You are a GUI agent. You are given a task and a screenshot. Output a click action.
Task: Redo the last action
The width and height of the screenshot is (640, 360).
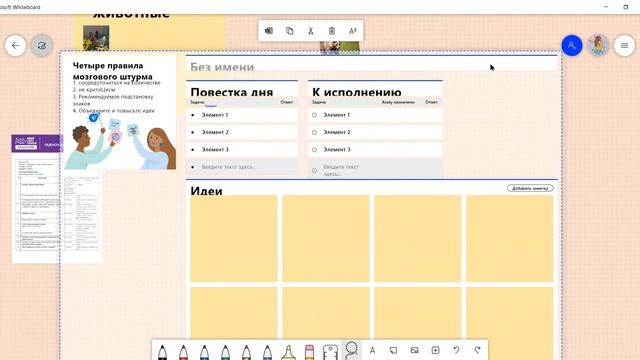click(x=477, y=350)
